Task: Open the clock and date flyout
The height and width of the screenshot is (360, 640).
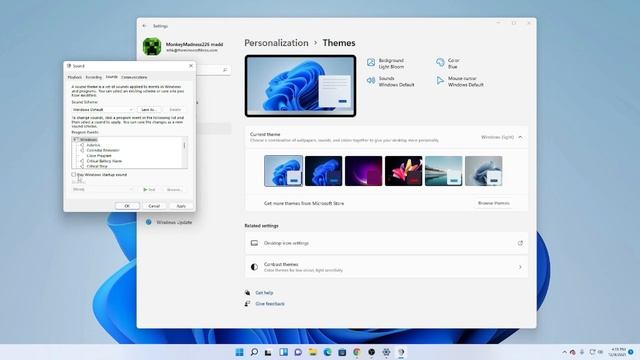Action: (618, 352)
